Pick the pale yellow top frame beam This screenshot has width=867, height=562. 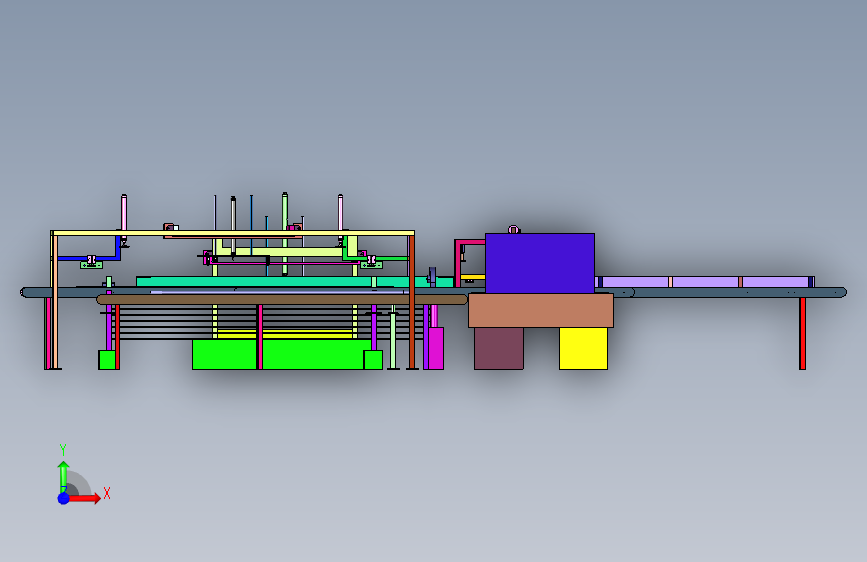pos(233,233)
